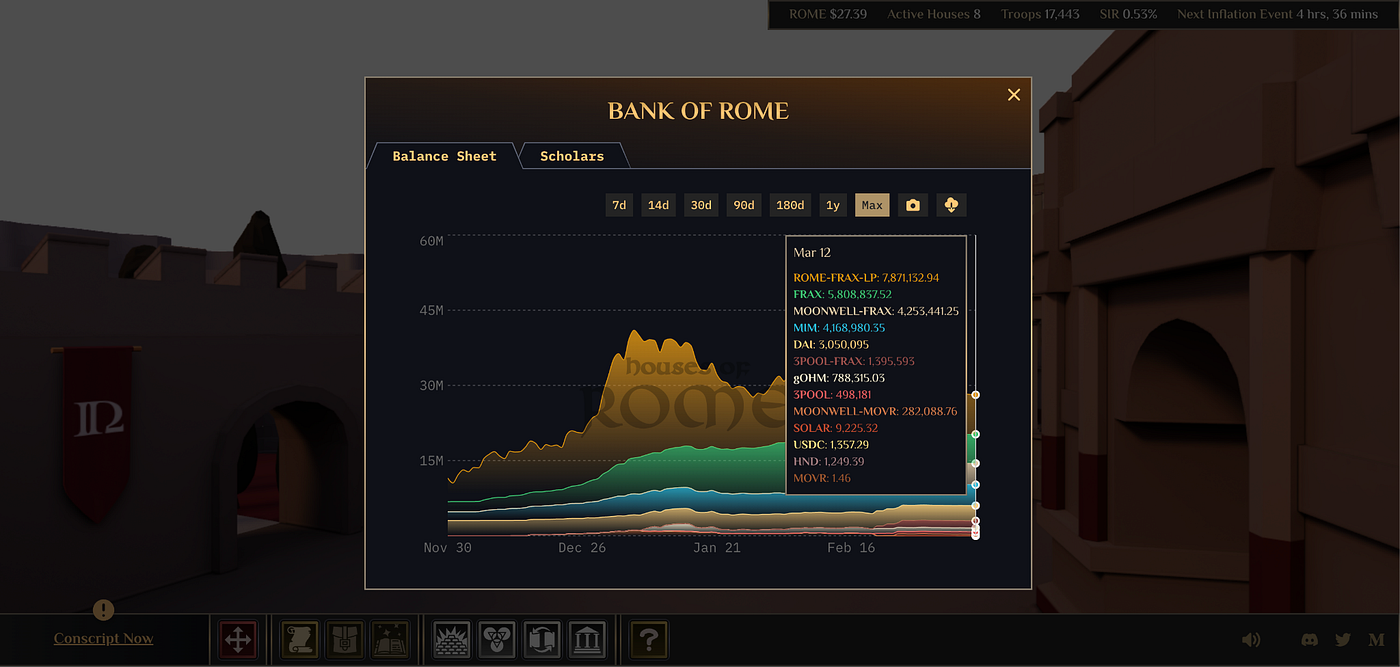
Task: Click the green FRAX chart endpoint marker
Action: (975, 434)
